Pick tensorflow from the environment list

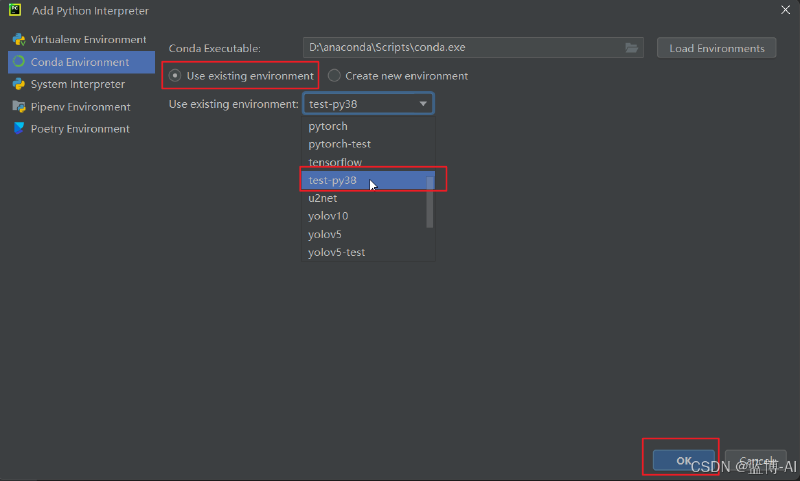tap(368, 162)
